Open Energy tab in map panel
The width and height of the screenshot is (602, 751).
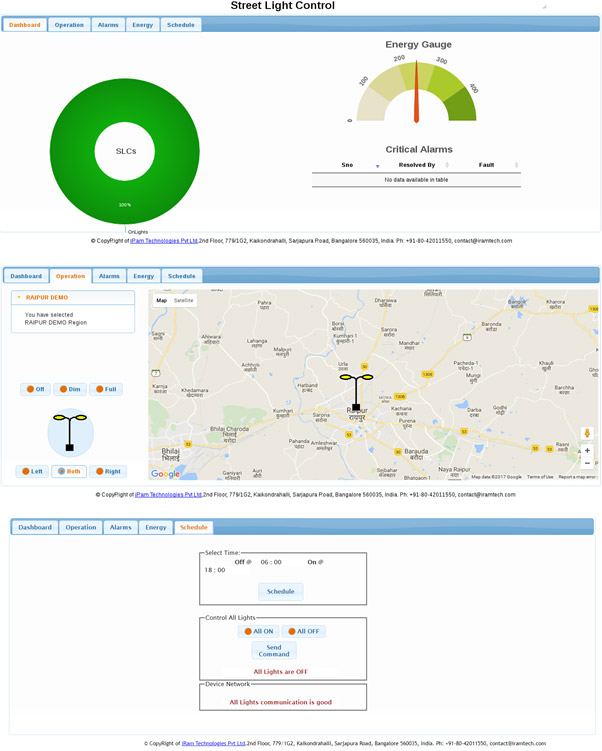click(x=144, y=276)
